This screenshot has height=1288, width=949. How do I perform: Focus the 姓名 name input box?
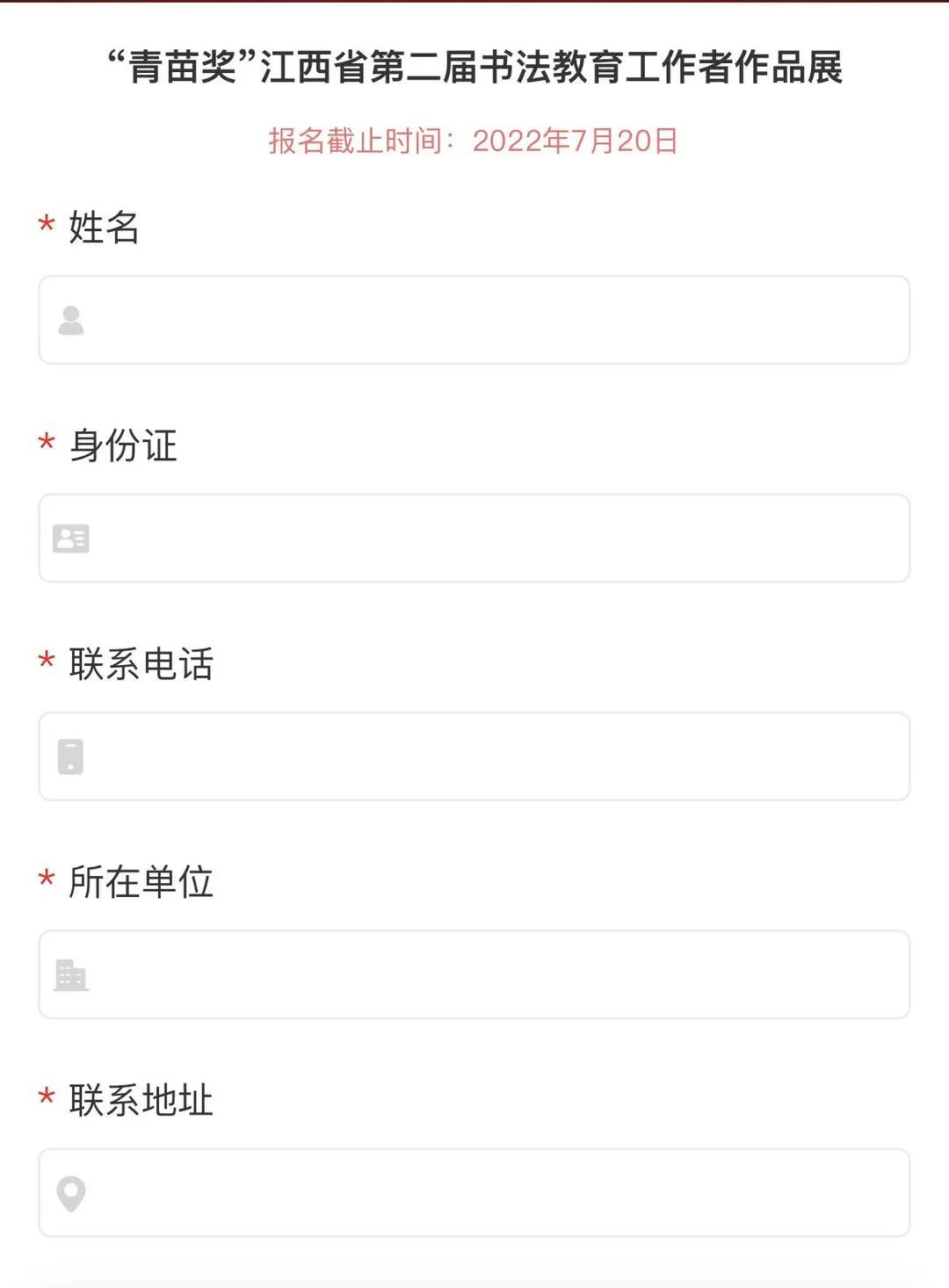(474, 320)
